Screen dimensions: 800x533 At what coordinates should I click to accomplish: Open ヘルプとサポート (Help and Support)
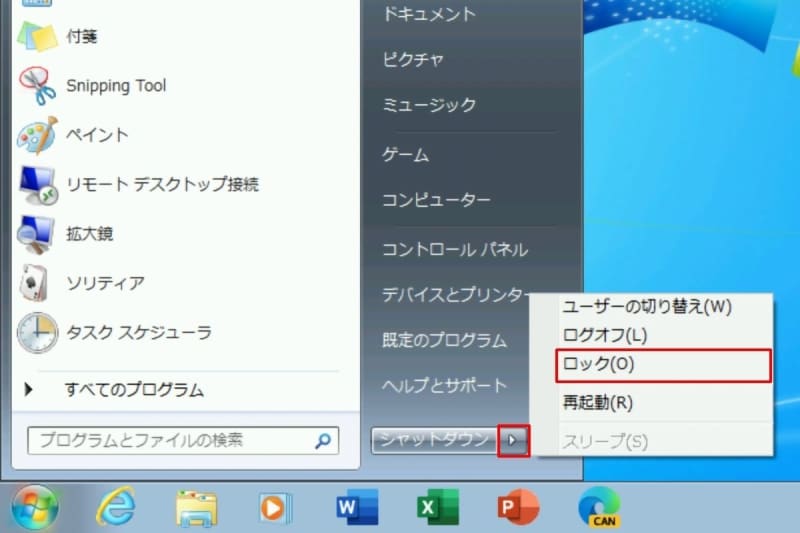tap(444, 386)
